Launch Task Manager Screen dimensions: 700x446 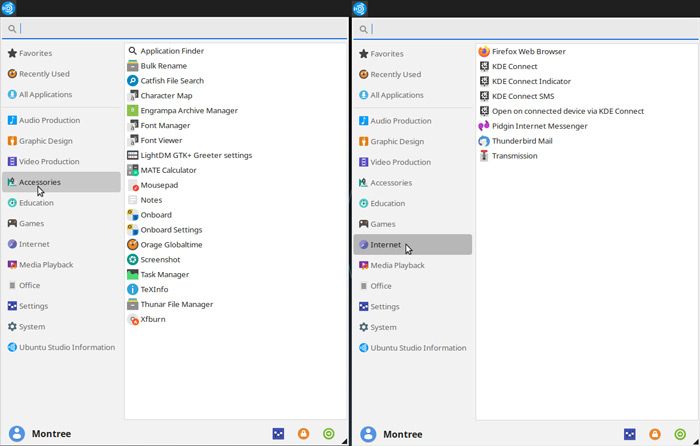(164, 274)
